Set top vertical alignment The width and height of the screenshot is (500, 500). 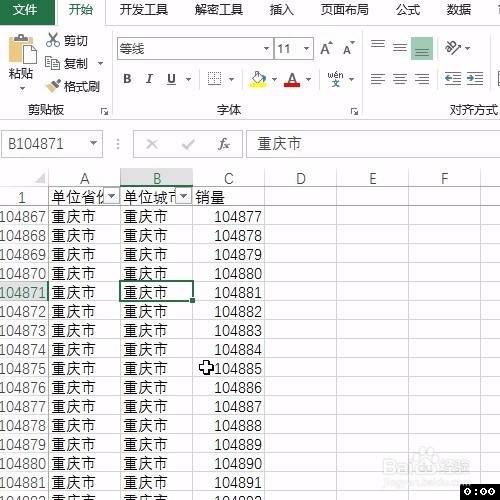click(378, 44)
